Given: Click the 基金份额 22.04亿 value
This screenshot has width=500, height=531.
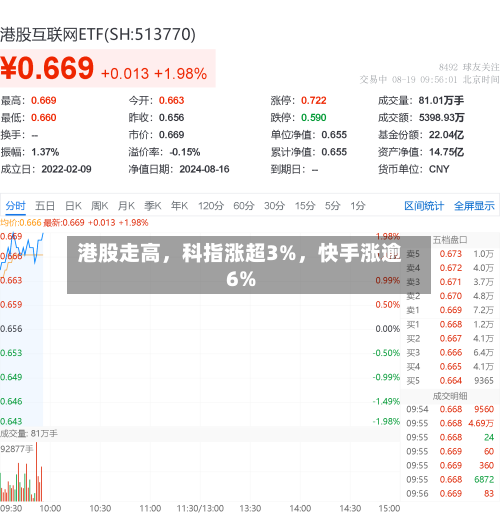Looking at the screenshot, I should point(446,135).
